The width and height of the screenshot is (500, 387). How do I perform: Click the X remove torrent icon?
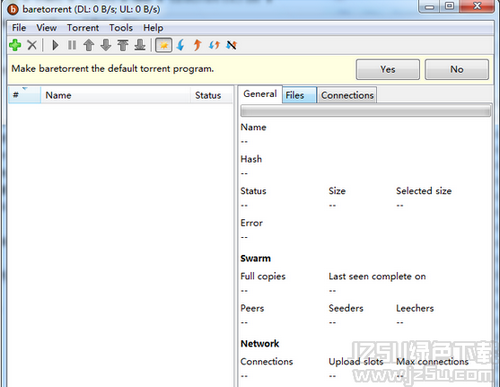[32, 45]
